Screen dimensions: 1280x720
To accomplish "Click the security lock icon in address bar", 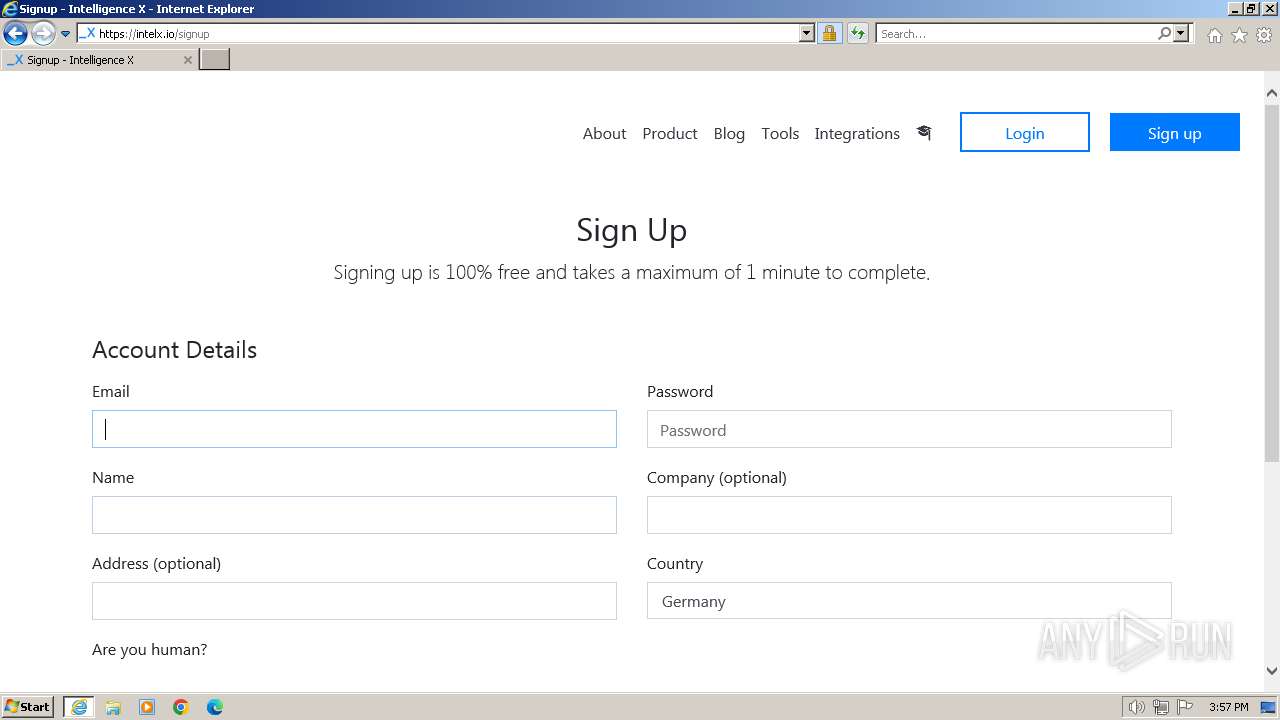I will [x=829, y=33].
